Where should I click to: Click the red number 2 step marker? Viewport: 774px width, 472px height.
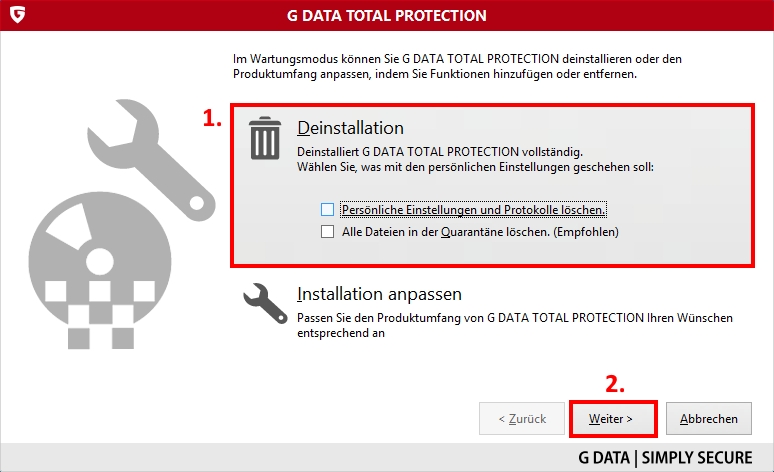pos(615,384)
